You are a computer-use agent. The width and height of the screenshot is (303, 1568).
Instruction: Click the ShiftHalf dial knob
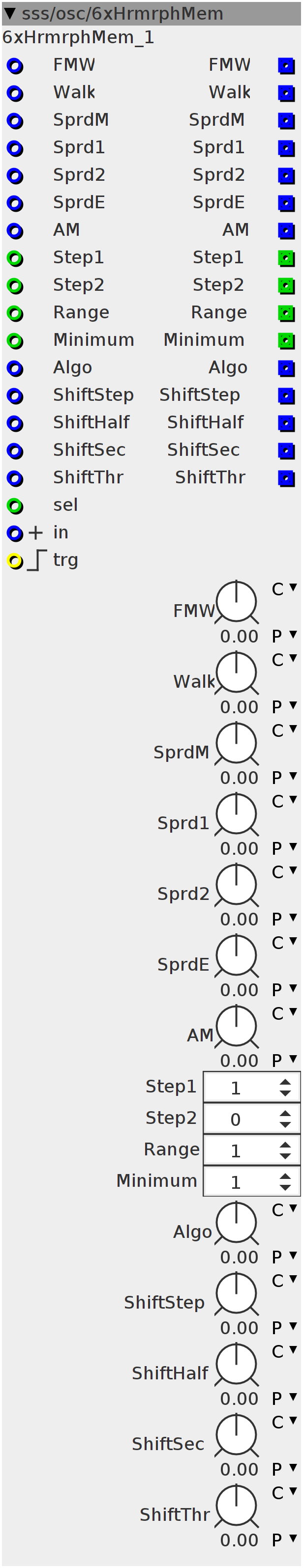click(237, 1364)
